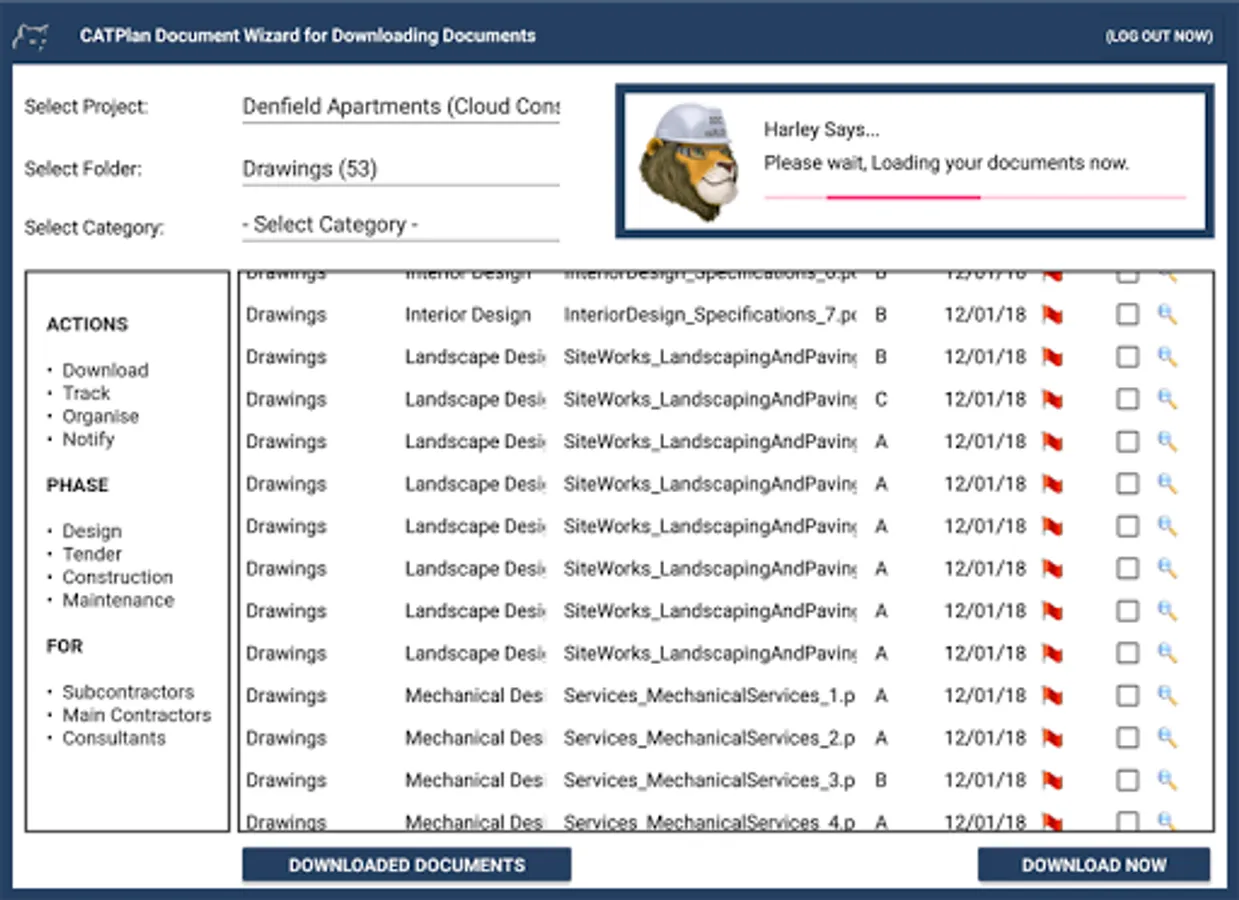Preview Services_MechanicalServices_1 with magnifier icon
Image resolution: width=1239 pixels, height=900 pixels.
[x=1167, y=695]
